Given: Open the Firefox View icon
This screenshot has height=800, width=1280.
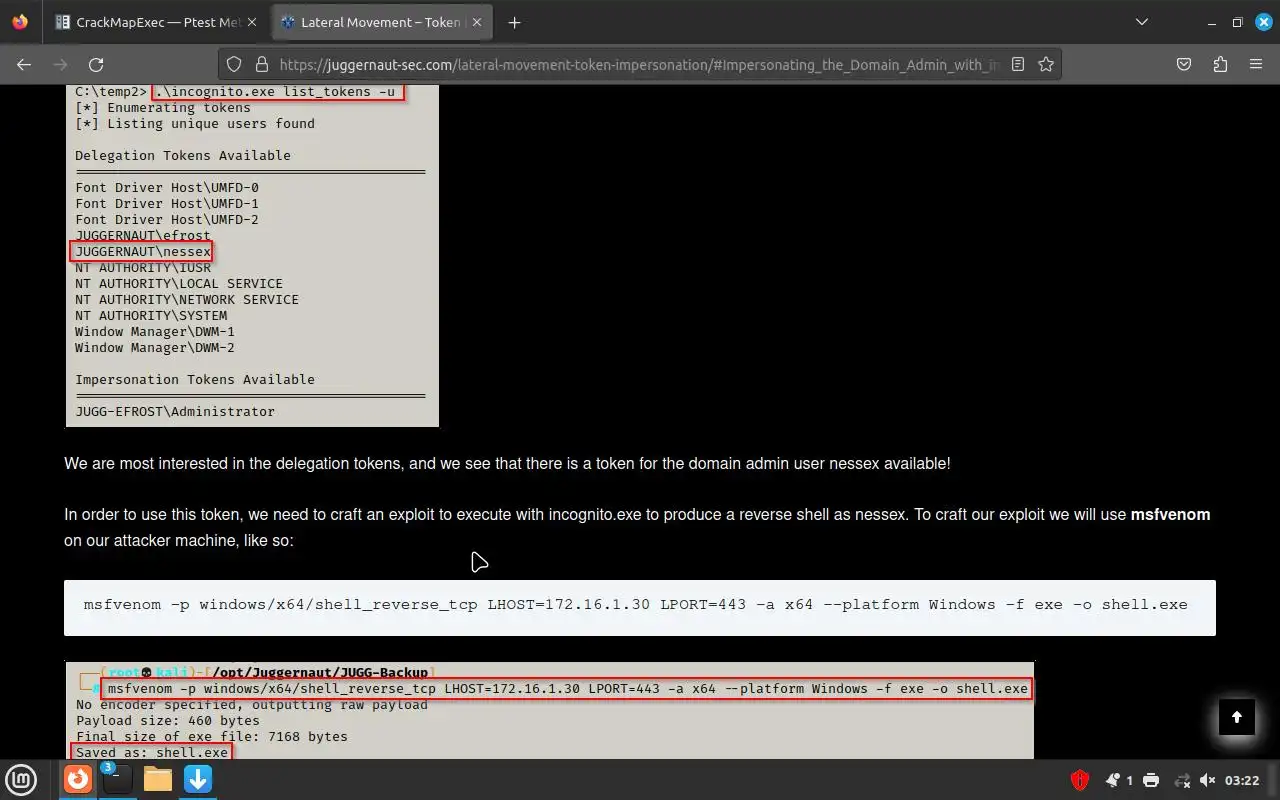Looking at the screenshot, I should click(20, 22).
